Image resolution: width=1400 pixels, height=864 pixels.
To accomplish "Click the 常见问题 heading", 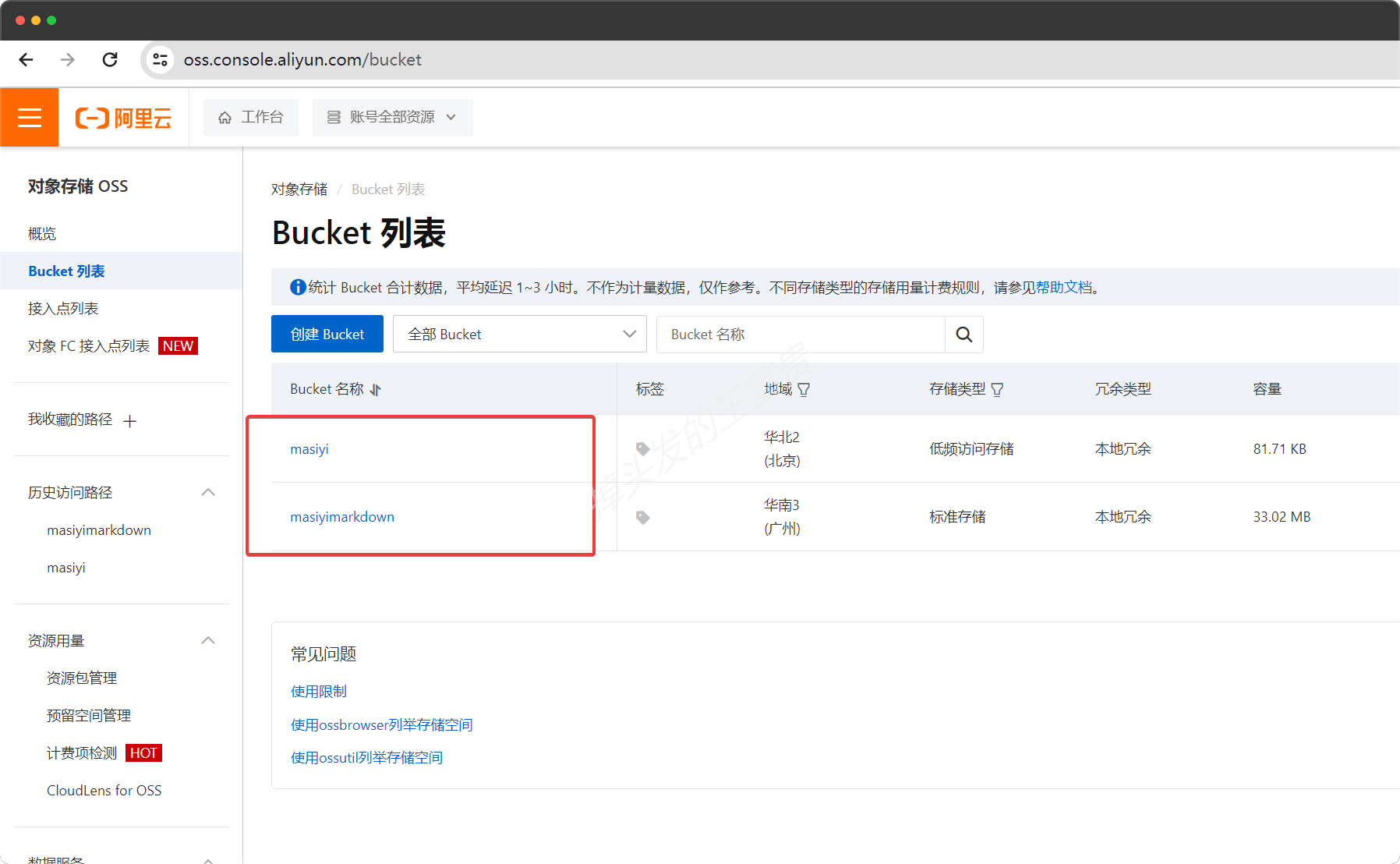I will point(323,654).
